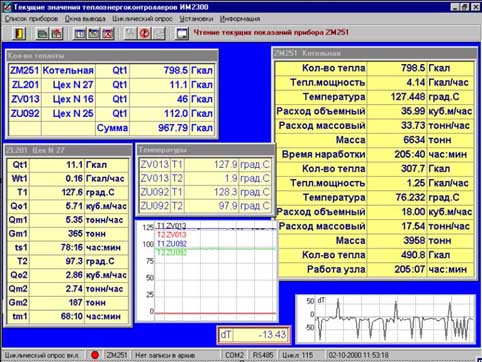Image resolution: width=482 pixels, height=362 pixels.
Task: Open the Установки menu
Action: click(196, 19)
